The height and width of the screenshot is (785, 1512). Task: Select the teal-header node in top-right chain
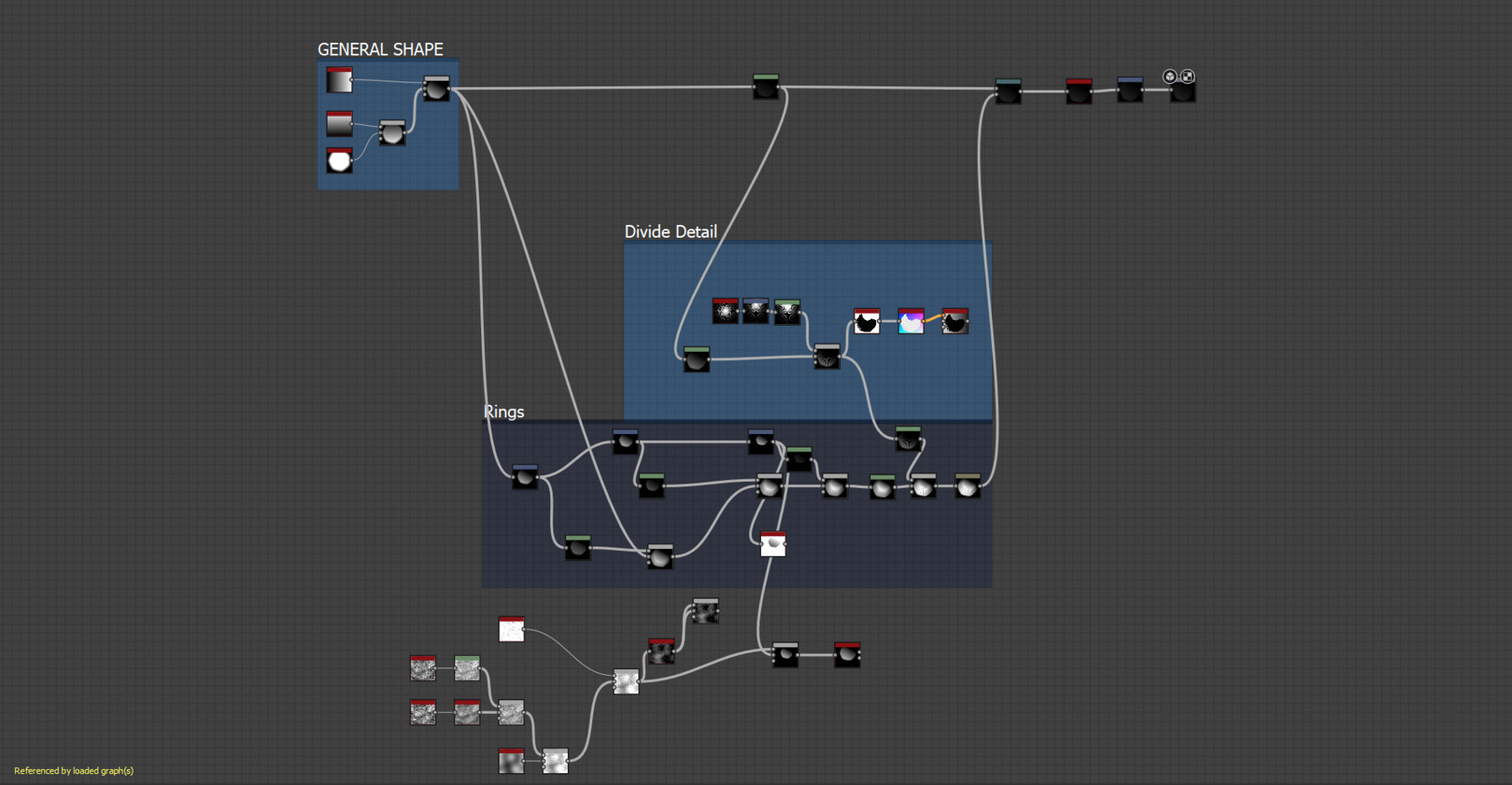coord(1008,91)
